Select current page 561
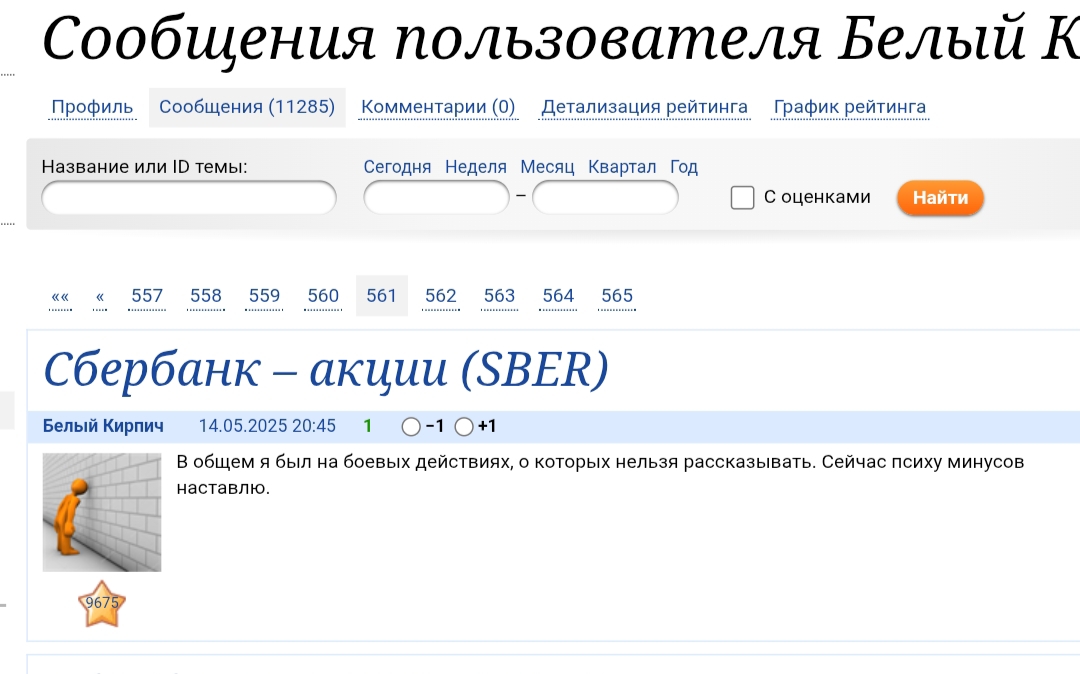This screenshot has width=1080, height=674. pos(382,295)
